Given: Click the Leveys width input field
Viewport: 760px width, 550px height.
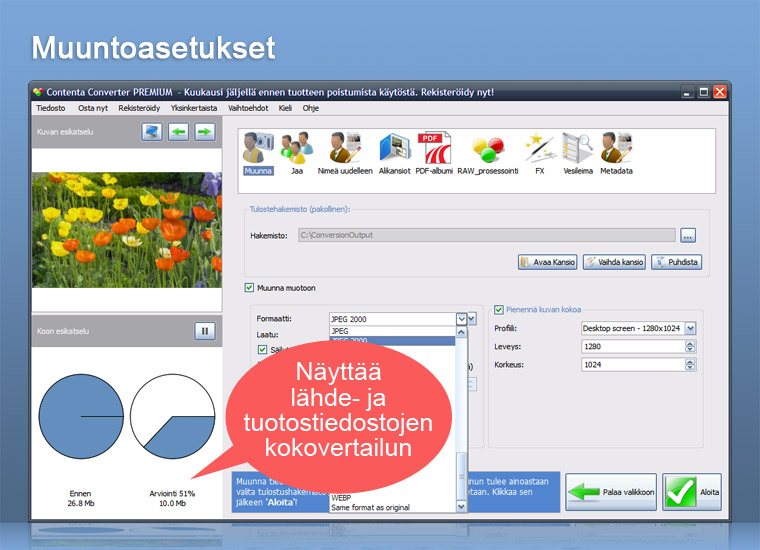Looking at the screenshot, I should point(633,346).
